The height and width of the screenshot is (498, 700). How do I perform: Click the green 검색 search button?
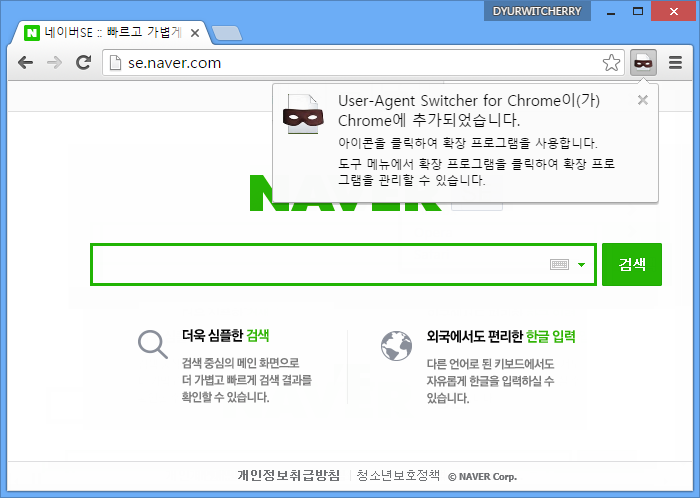tap(632, 264)
